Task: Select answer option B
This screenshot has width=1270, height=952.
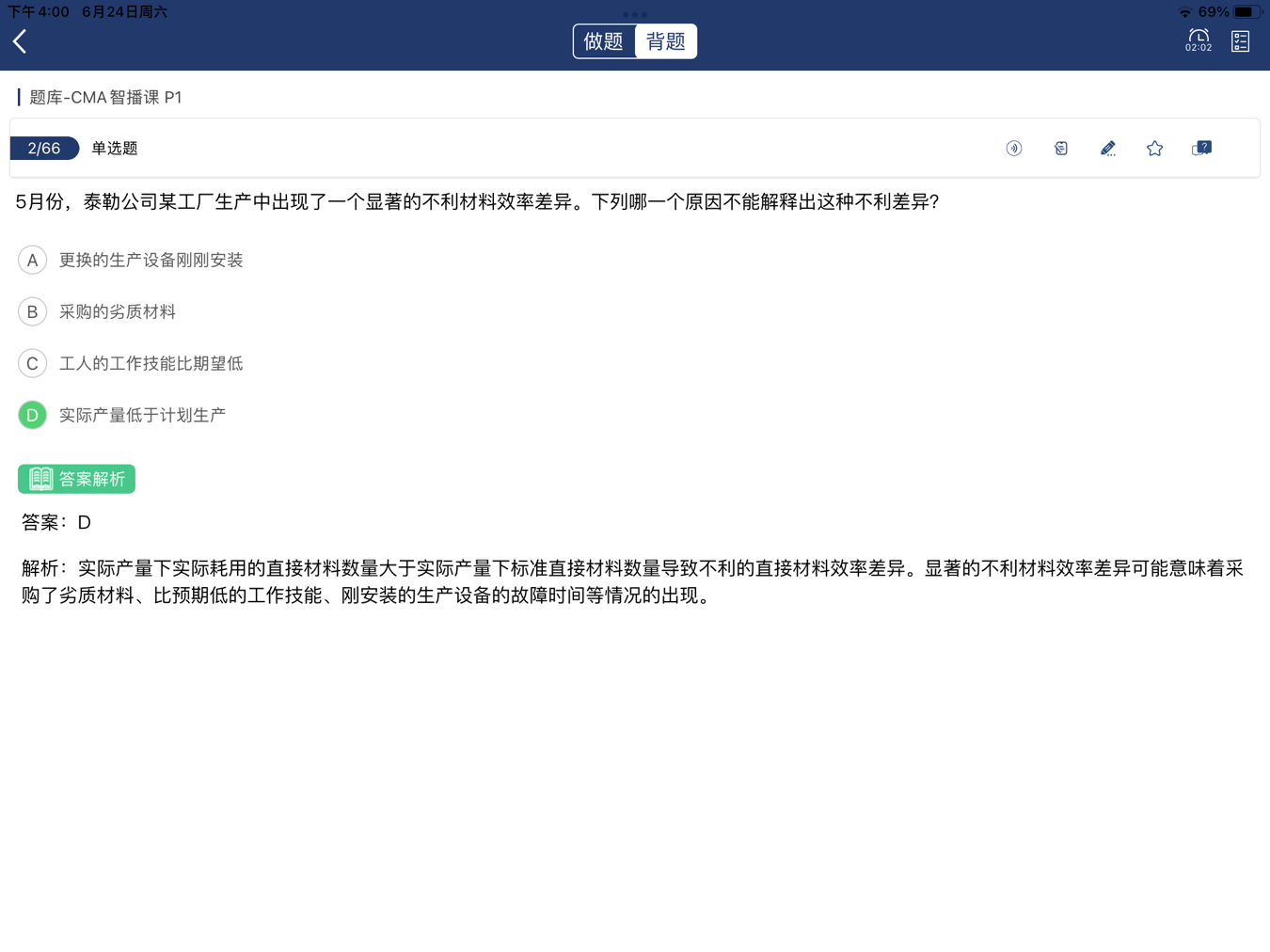Action: [x=33, y=312]
